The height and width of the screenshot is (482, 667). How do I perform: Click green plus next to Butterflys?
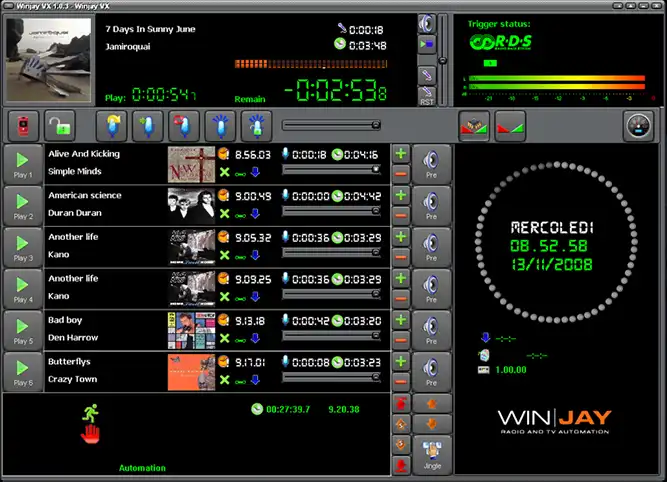[x=401, y=362]
